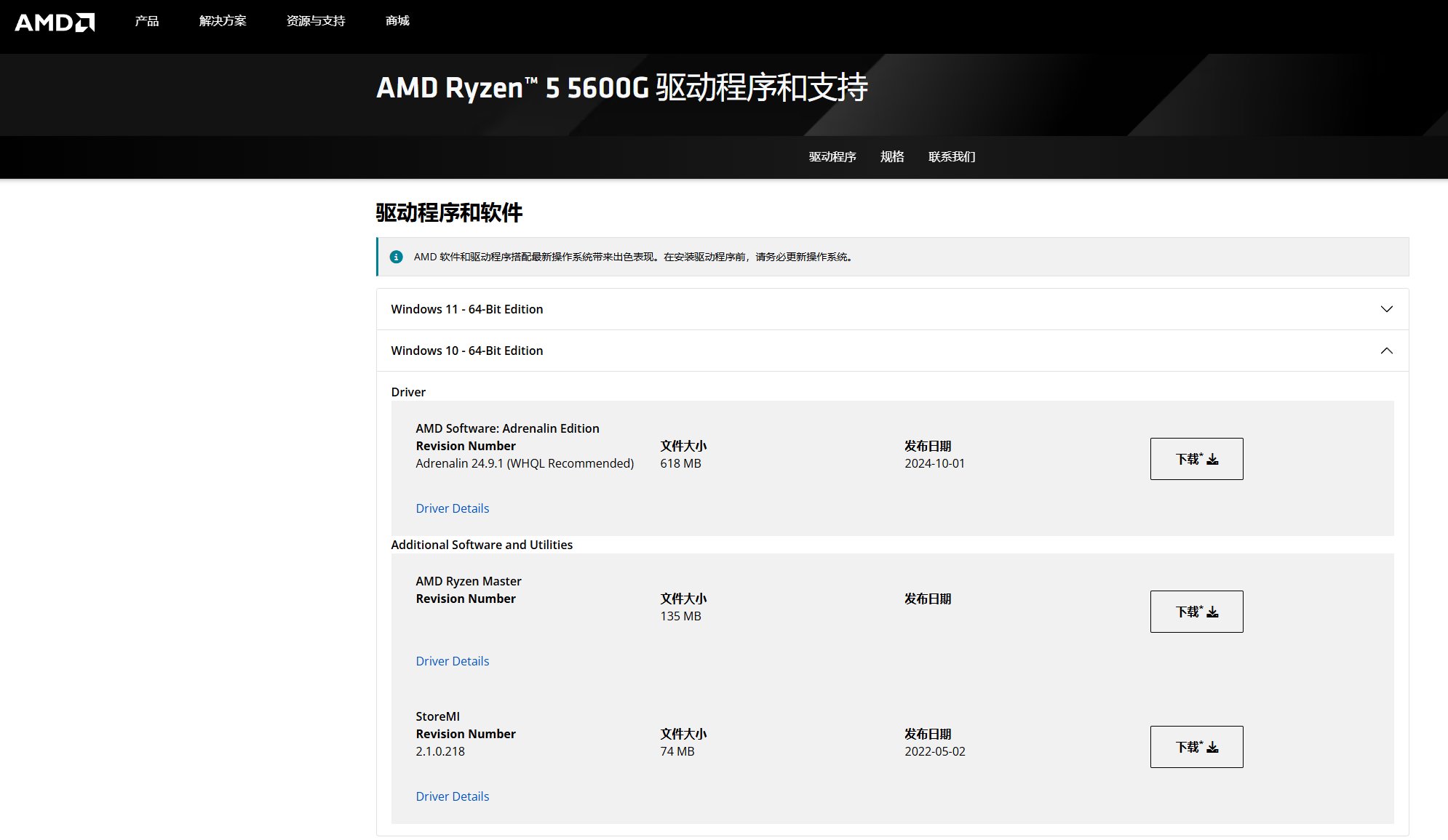Image resolution: width=1448 pixels, height=840 pixels.
Task: Download Adrenalin 24.9.1 driver
Action: (1196, 459)
